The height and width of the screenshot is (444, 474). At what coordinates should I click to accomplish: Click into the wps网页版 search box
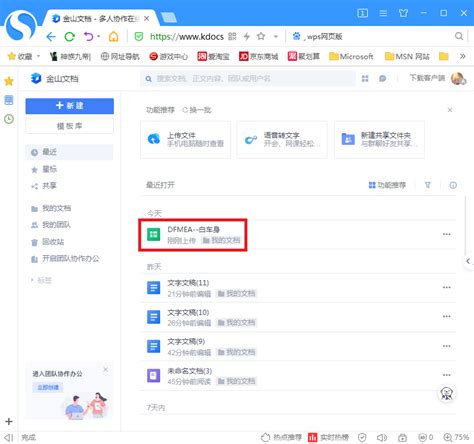coord(377,36)
